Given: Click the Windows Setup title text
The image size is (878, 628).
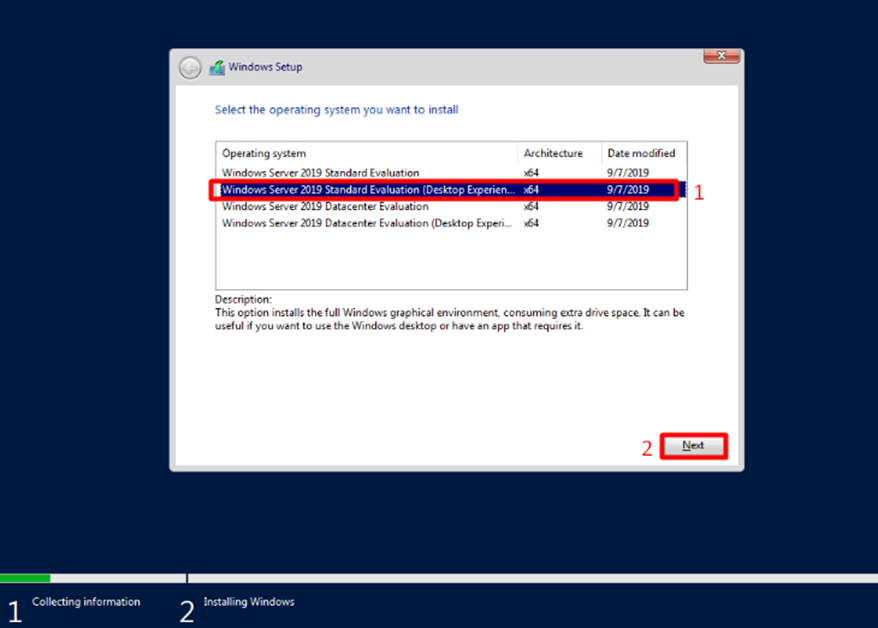Looking at the screenshot, I should 265,67.
